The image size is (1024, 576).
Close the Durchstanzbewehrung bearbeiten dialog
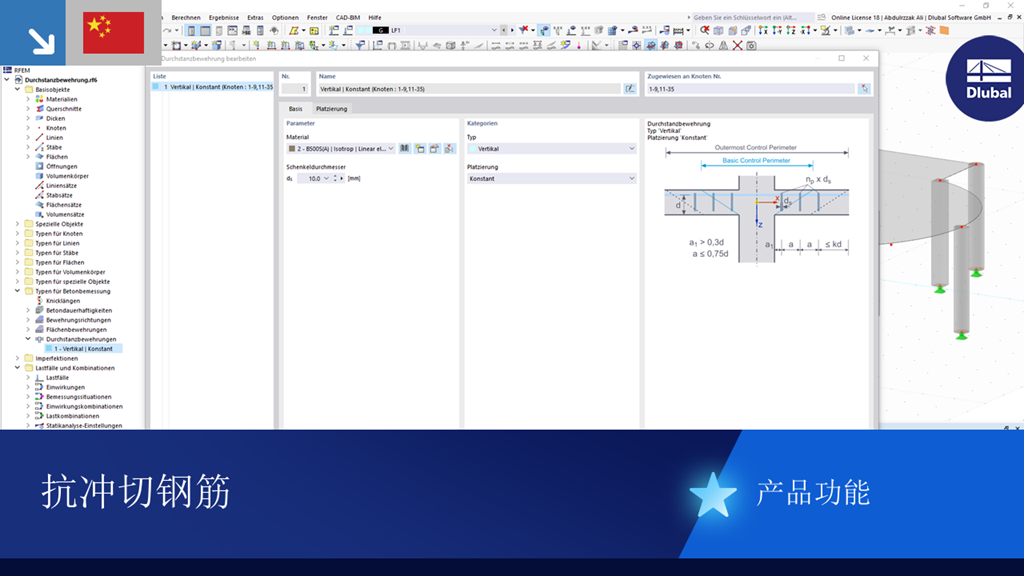pyautogui.click(x=866, y=58)
